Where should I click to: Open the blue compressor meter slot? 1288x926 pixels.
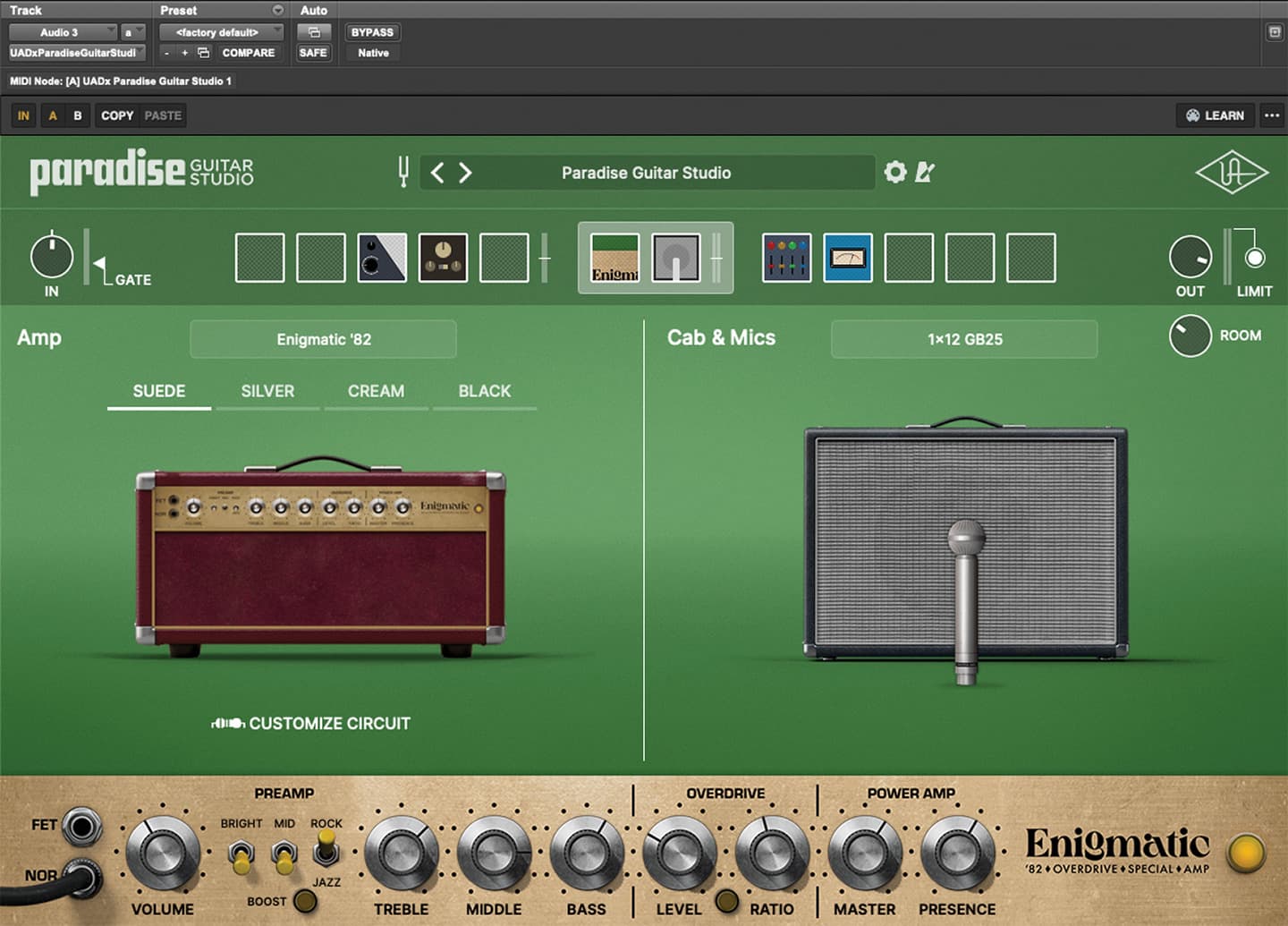pyautogui.click(x=848, y=258)
